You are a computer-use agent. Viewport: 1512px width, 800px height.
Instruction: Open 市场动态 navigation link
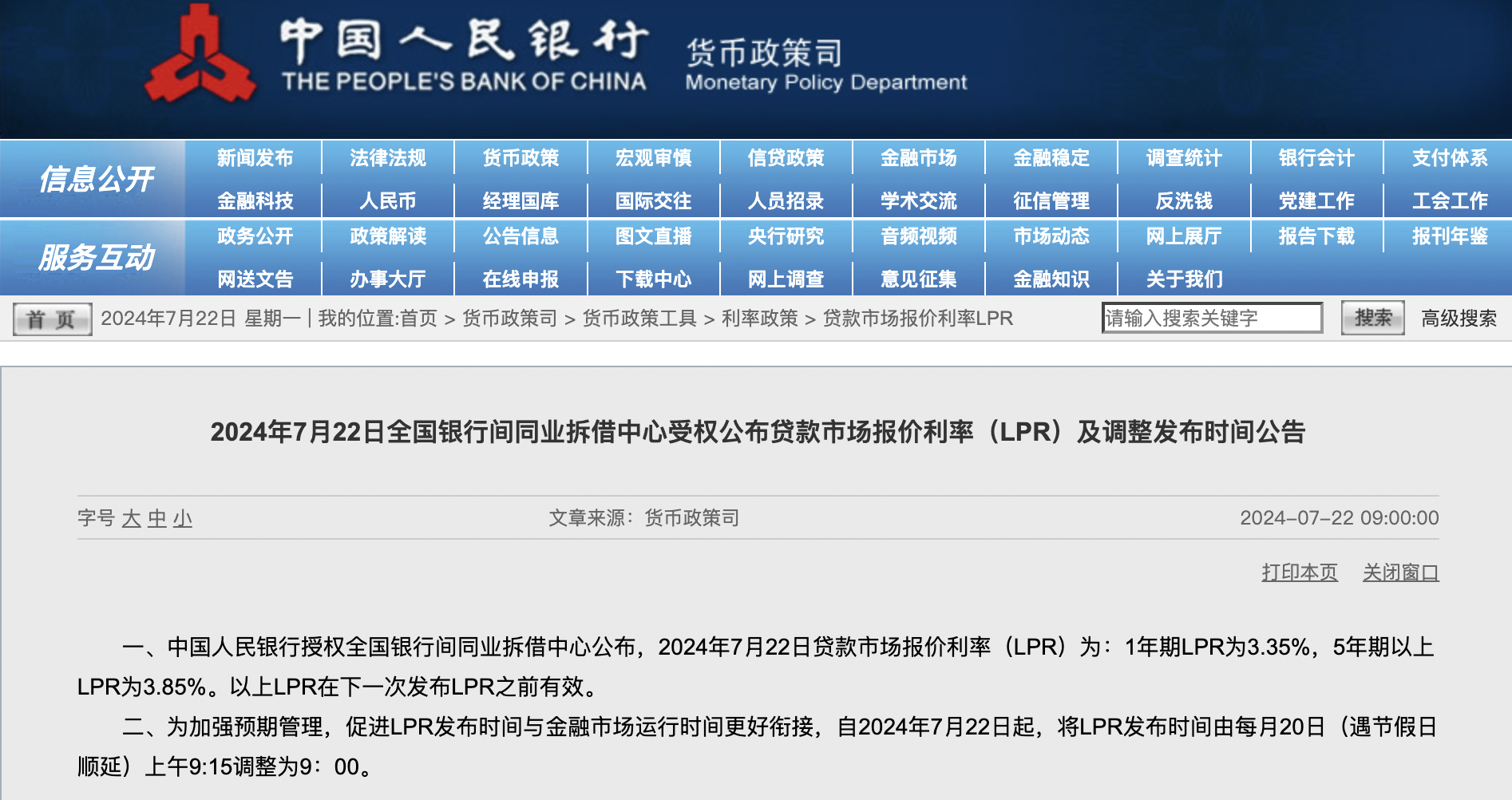[x=1051, y=236]
